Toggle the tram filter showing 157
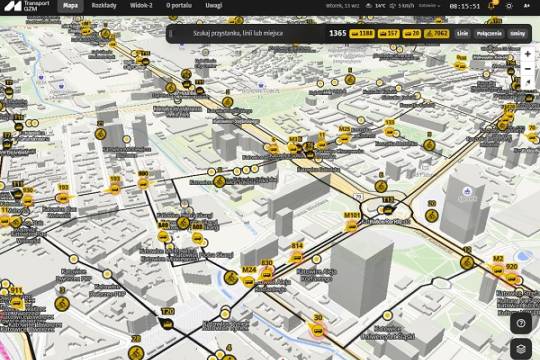 tap(389, 34)
